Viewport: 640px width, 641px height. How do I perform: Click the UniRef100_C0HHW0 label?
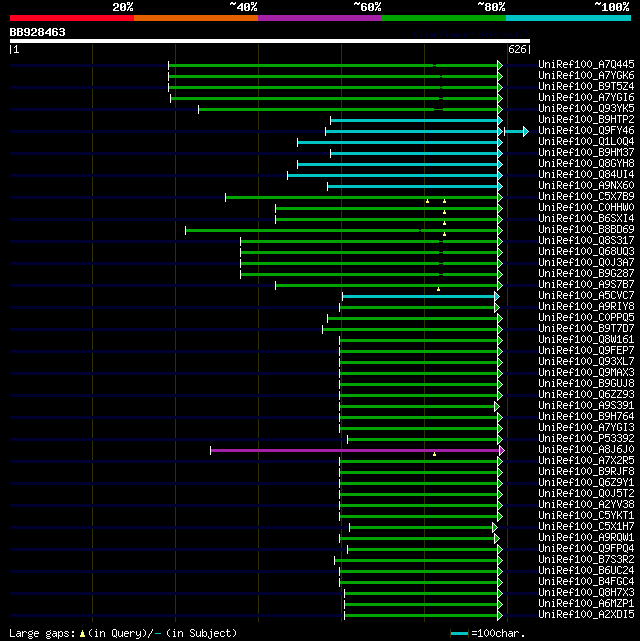(586, 208)
